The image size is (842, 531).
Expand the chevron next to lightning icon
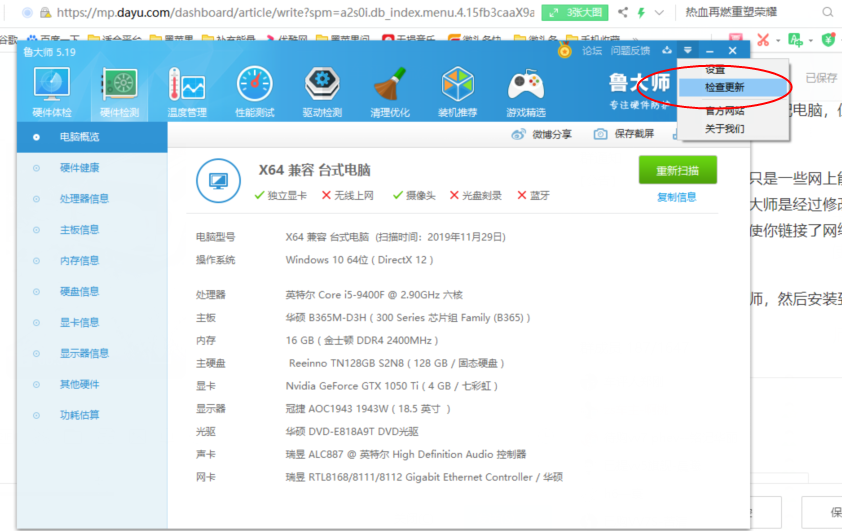tap(659, 12)
